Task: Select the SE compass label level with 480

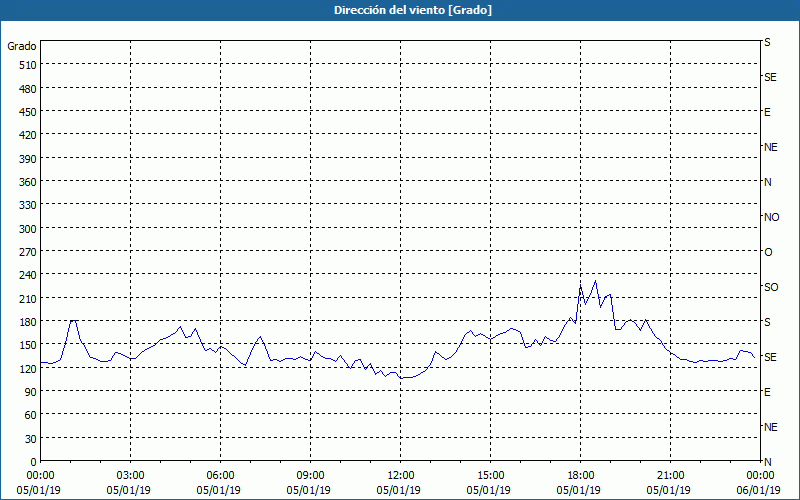Action: [x=770, y=78]
